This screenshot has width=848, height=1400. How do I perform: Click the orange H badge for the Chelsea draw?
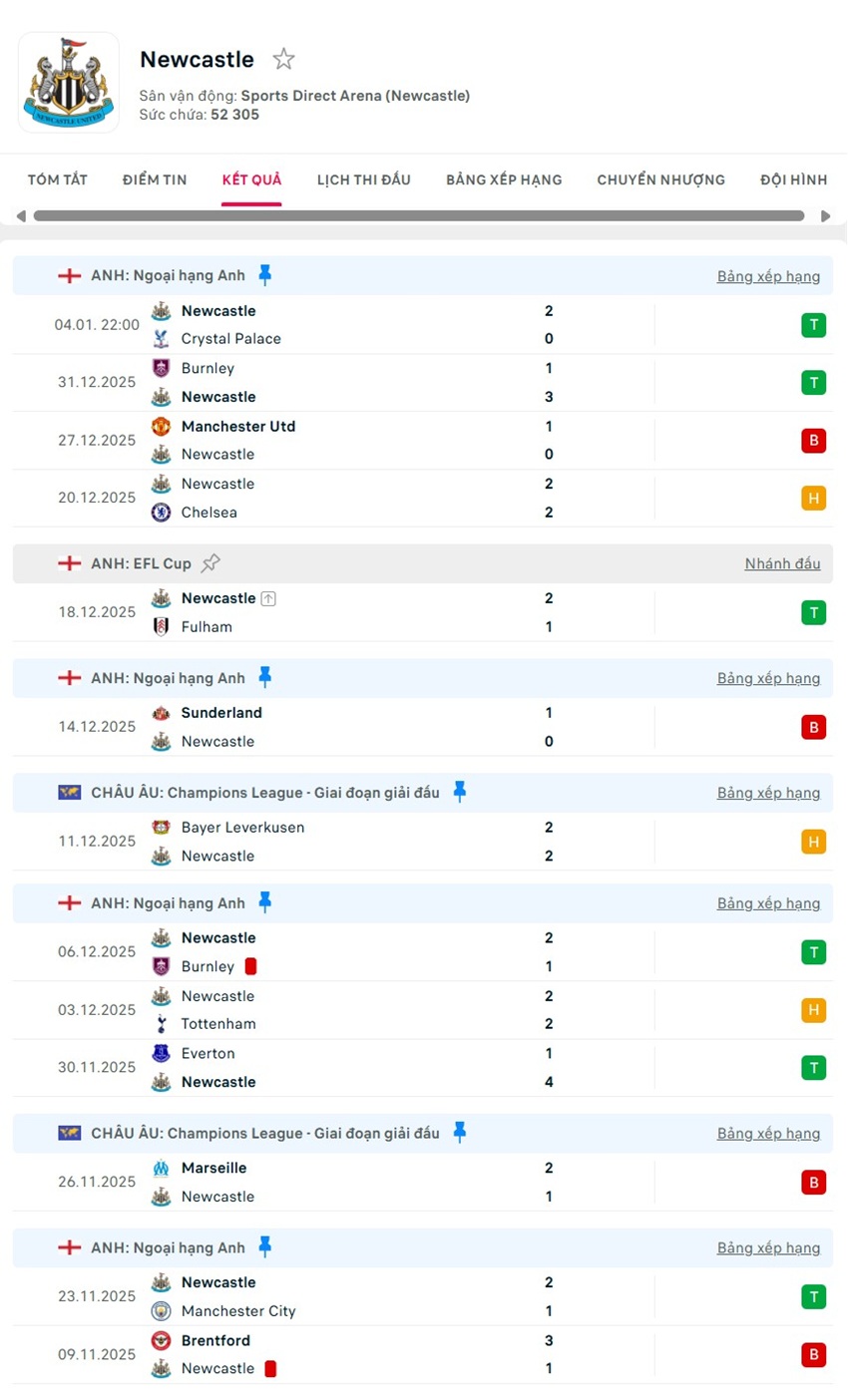813,498
